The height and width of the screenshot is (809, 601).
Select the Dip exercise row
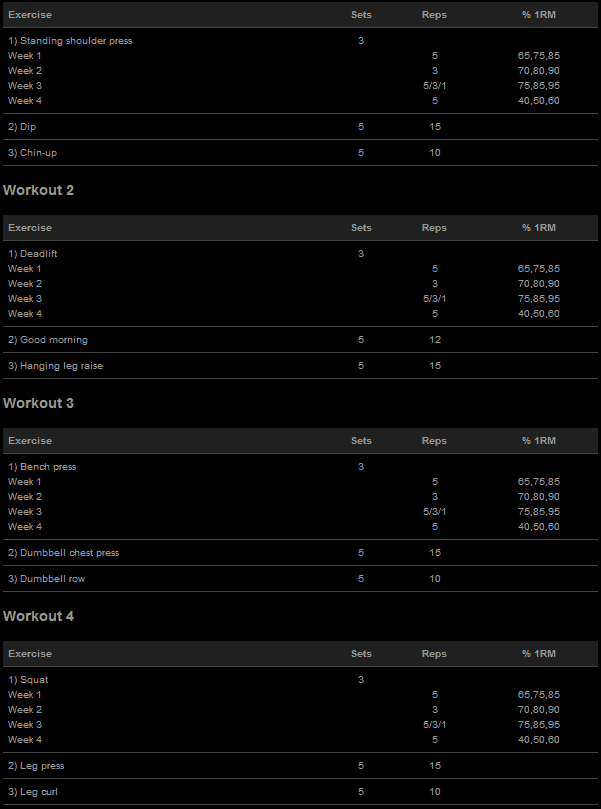pyautogui.click(x=28, y=127)
